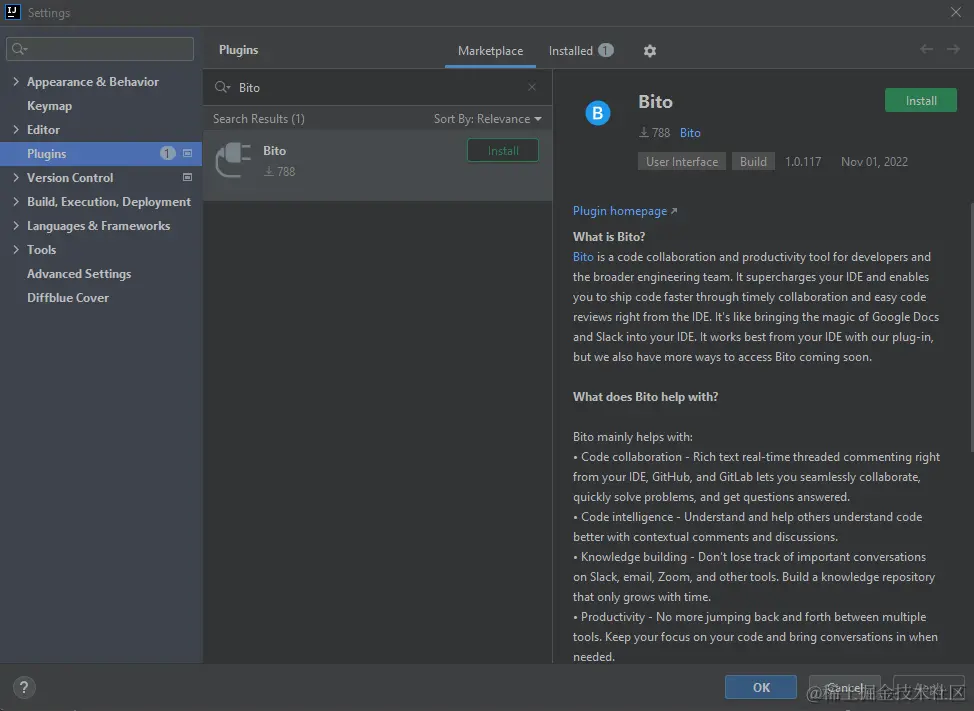Open the Plugin homepage link

click(625, 211)
